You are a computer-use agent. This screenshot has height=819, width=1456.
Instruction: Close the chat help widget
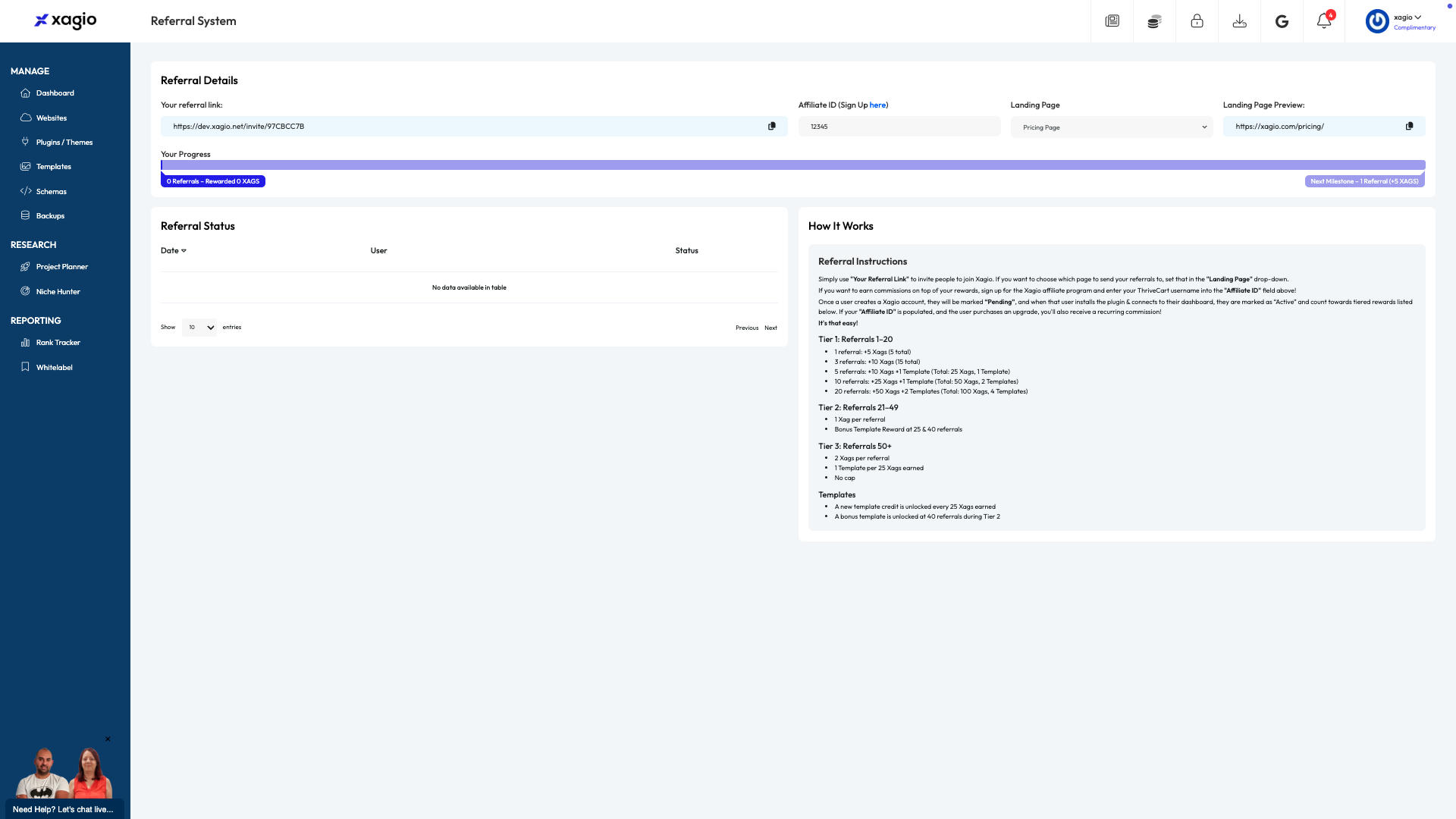pos(108,739)
